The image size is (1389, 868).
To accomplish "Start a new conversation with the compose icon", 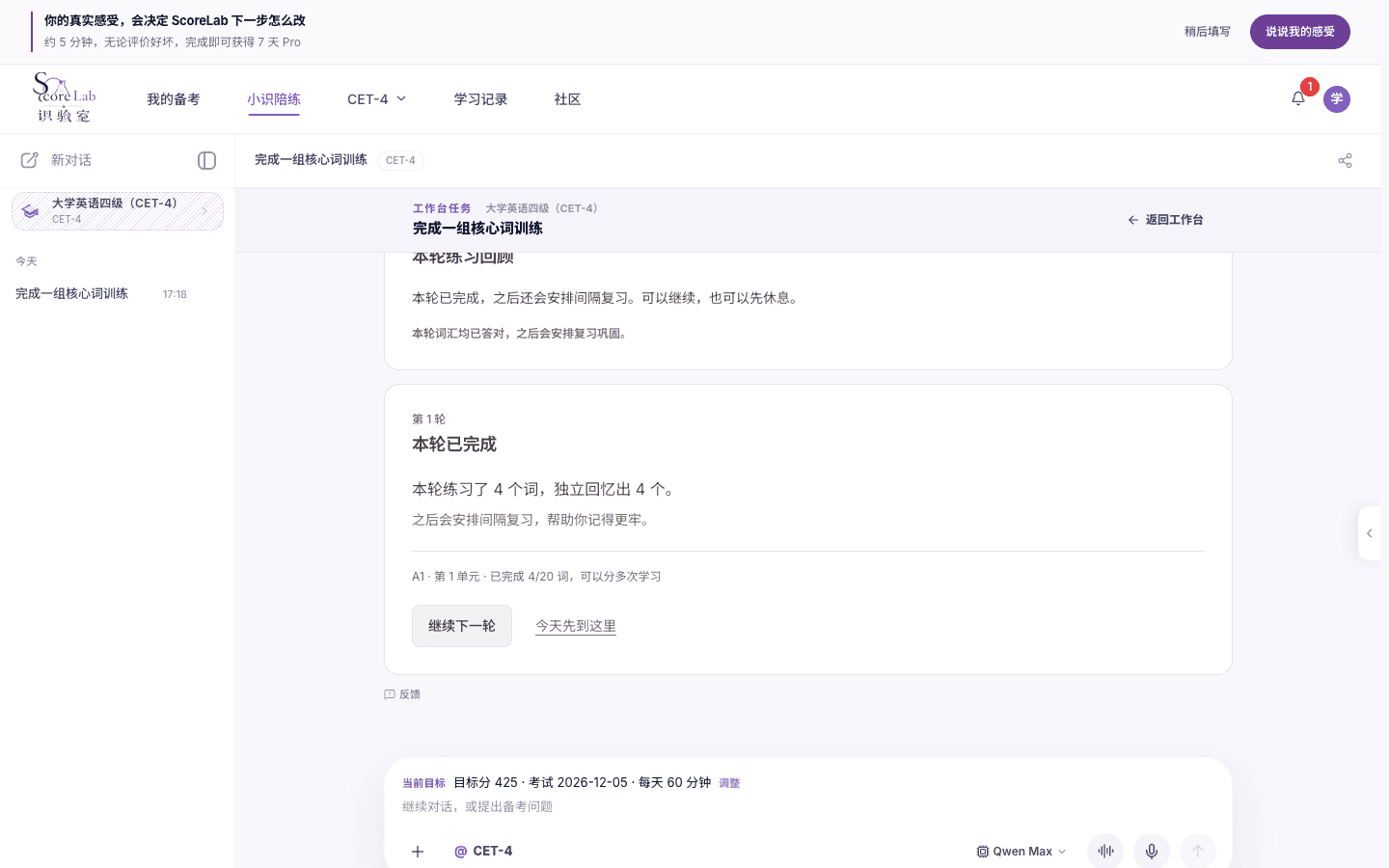I will coord(30,160).
